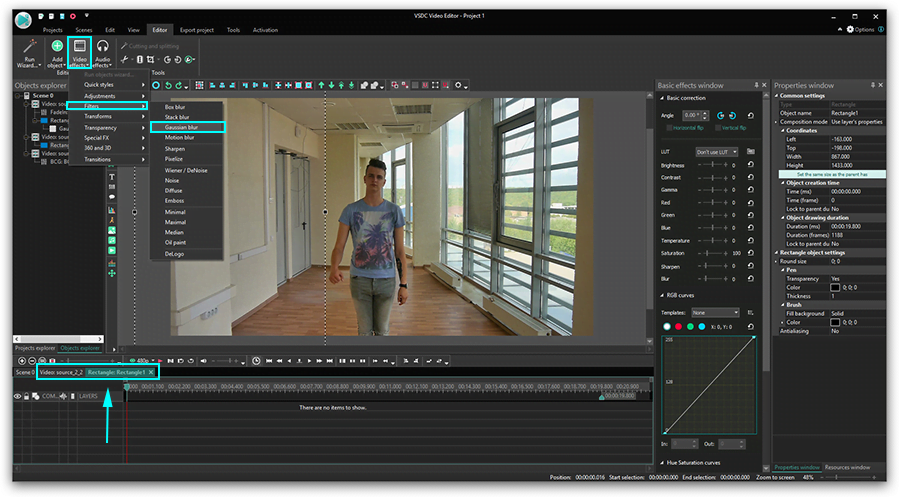Open the Run Wizard tool
Viewport: 899px width, 497px height.
[29, 53]
